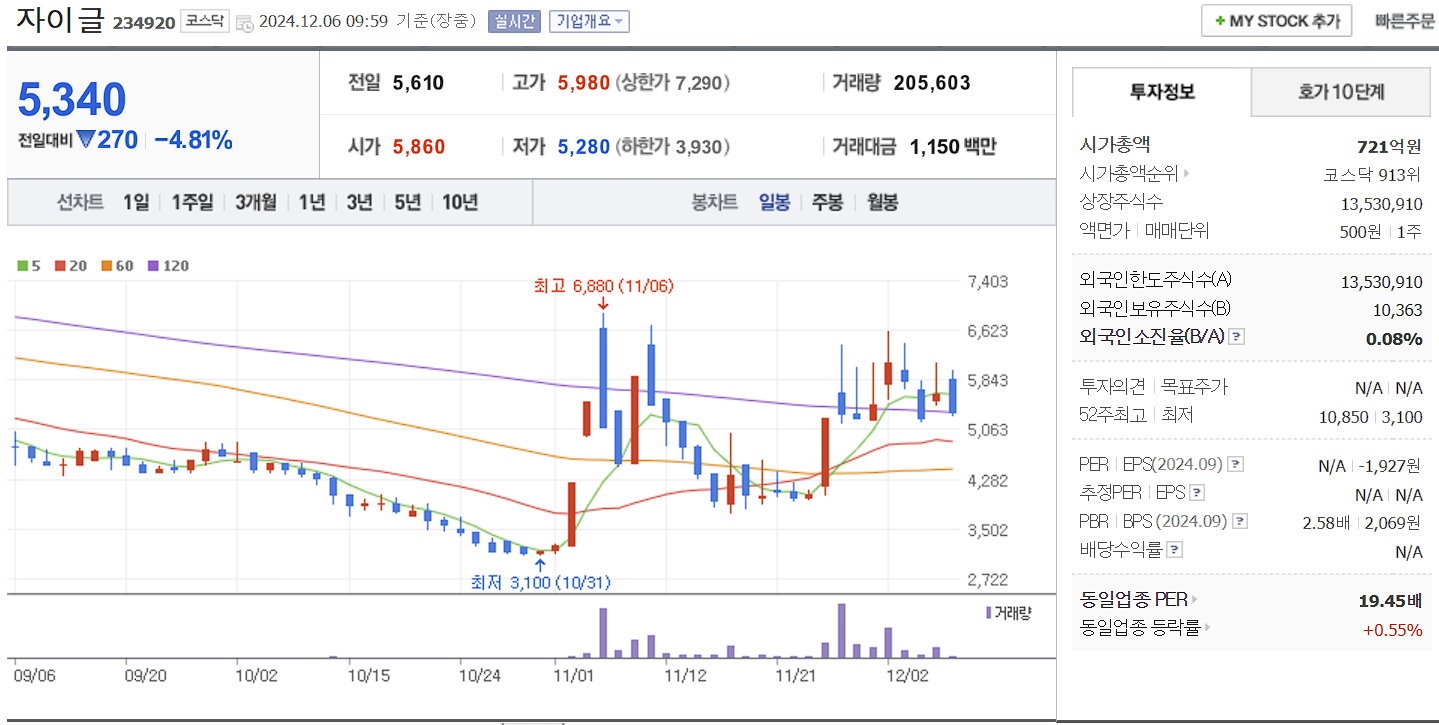Viewport: 1439px width, 725px height.
Task: Open the PER | EPS(2024.09) help icon
Action: coord(1235,463)
